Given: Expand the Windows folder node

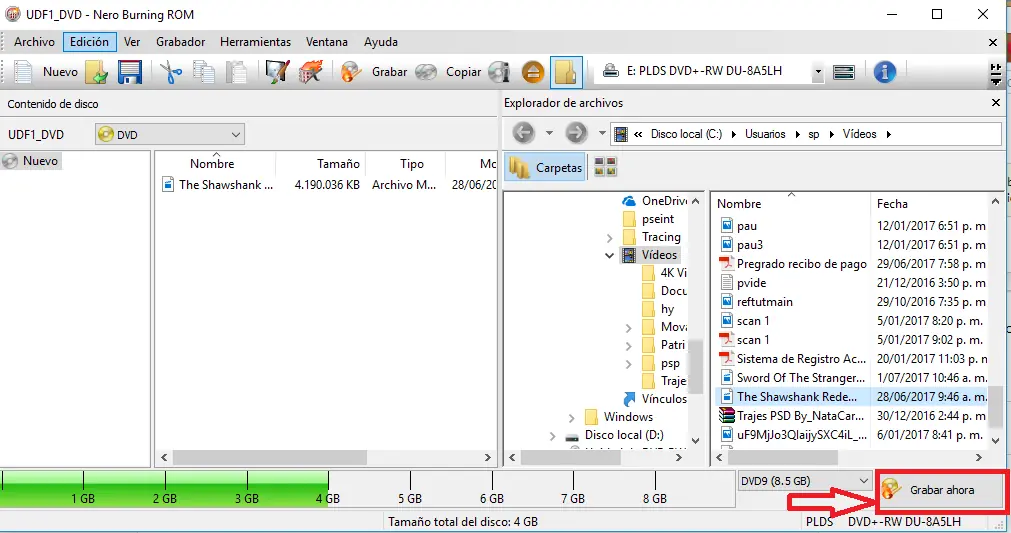Looking at the screenshot, I should coord(571,418).
